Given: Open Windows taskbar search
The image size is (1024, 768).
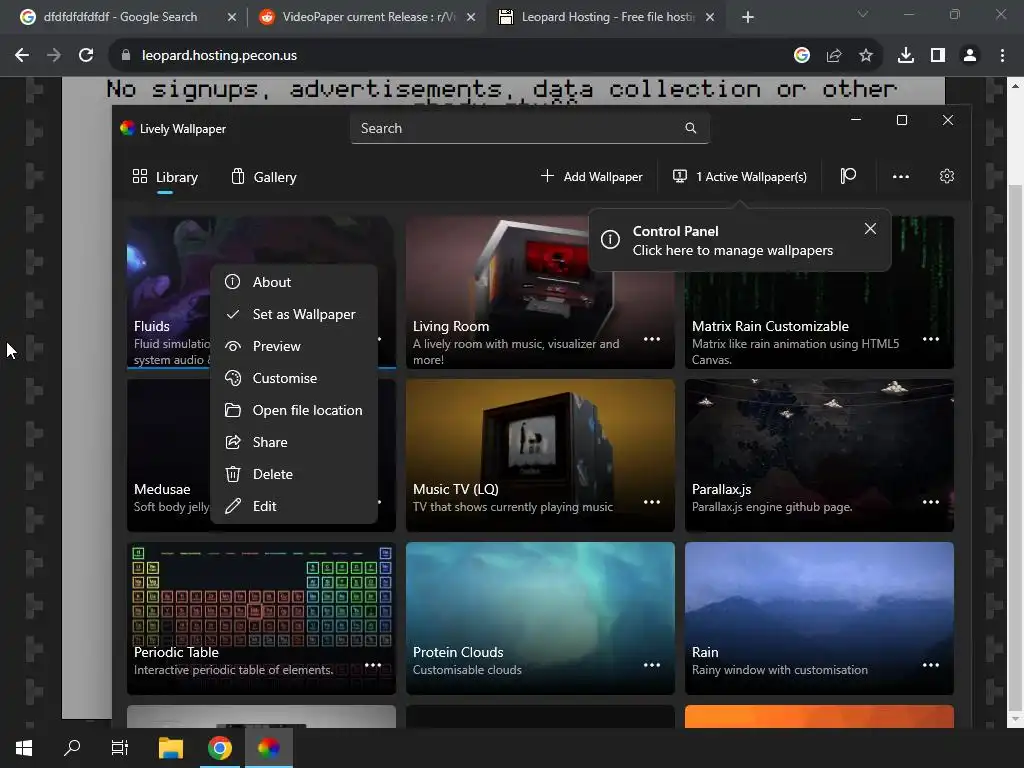Looking at the screenshot, I should (72, 748).
